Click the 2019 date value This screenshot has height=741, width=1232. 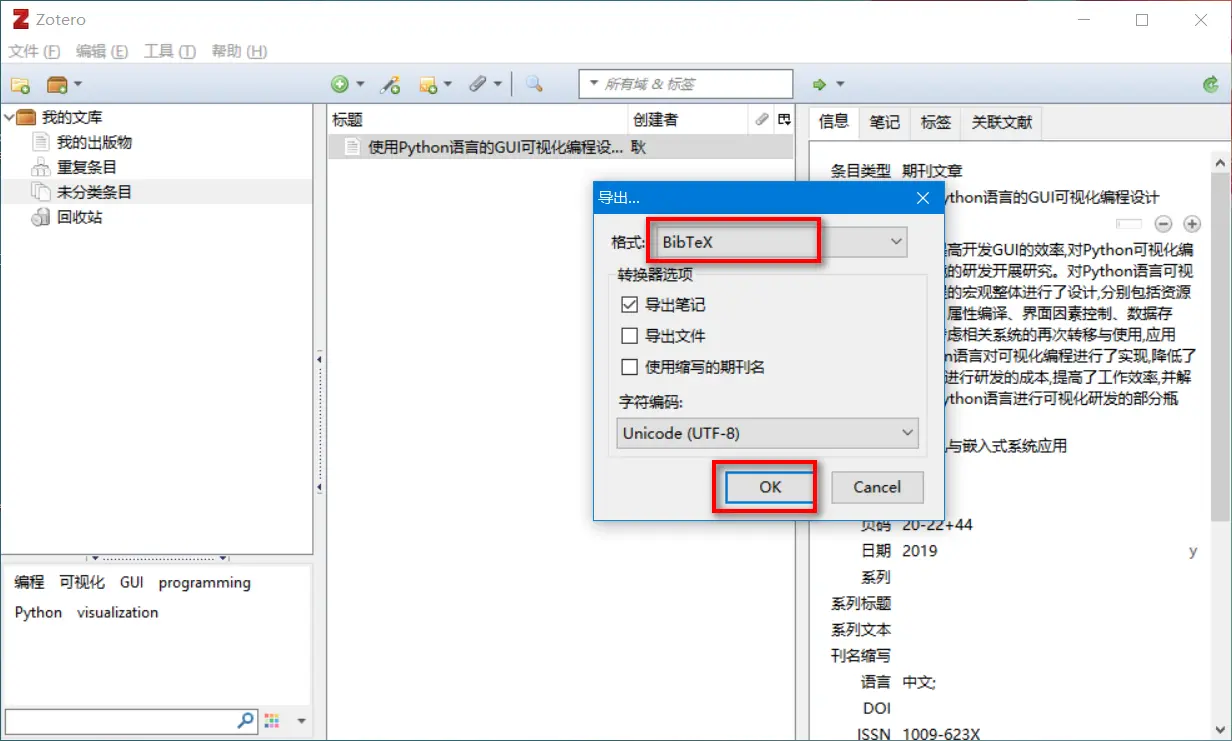919,551
